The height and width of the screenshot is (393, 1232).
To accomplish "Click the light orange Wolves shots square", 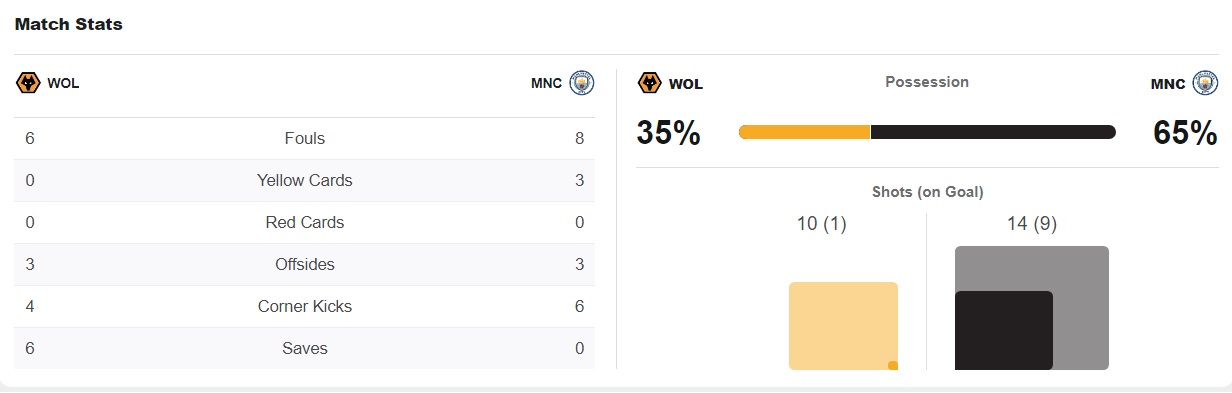I will (843, 326).
